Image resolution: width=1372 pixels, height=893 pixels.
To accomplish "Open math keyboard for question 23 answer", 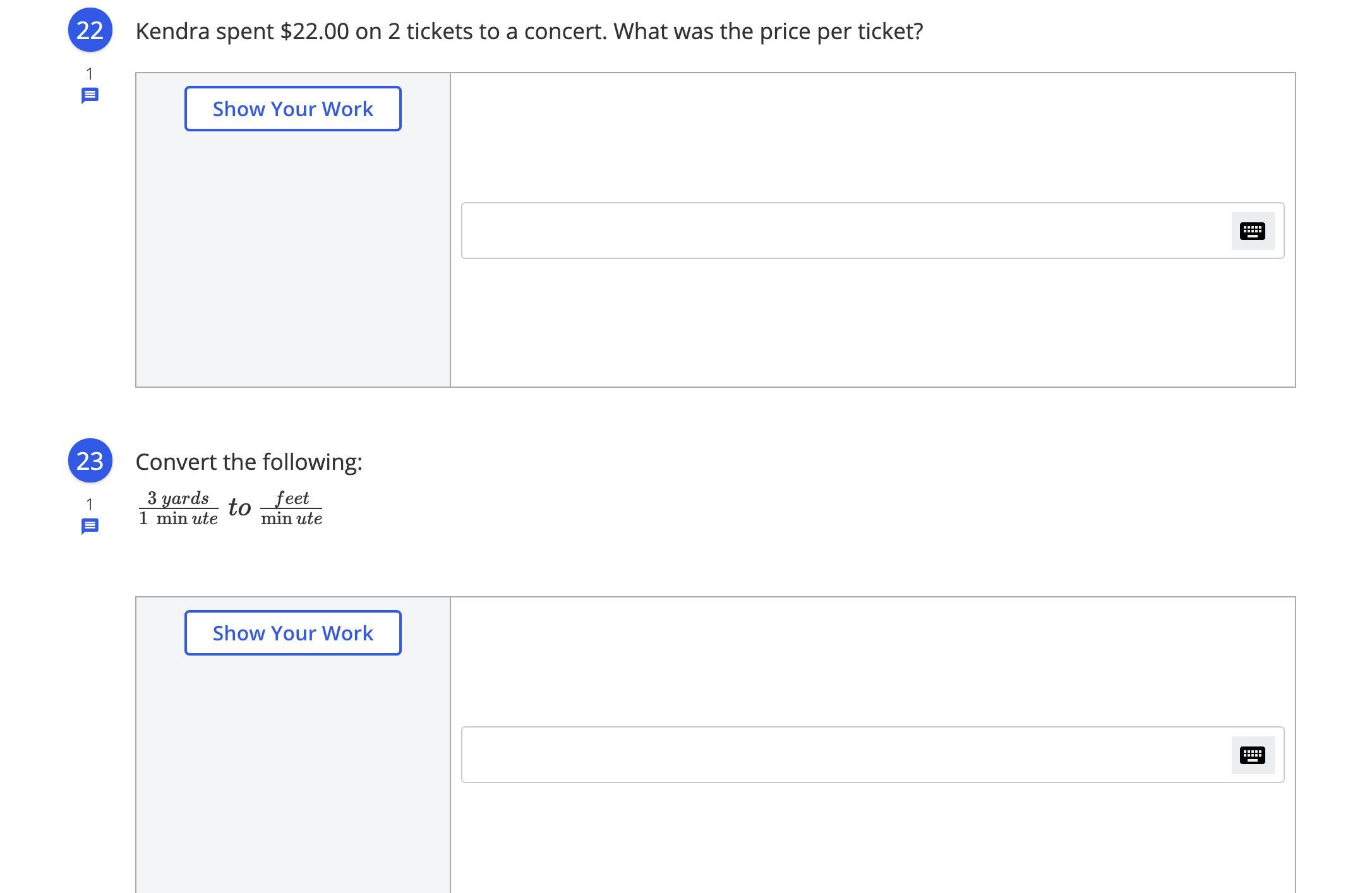I will pos(1252,755).
